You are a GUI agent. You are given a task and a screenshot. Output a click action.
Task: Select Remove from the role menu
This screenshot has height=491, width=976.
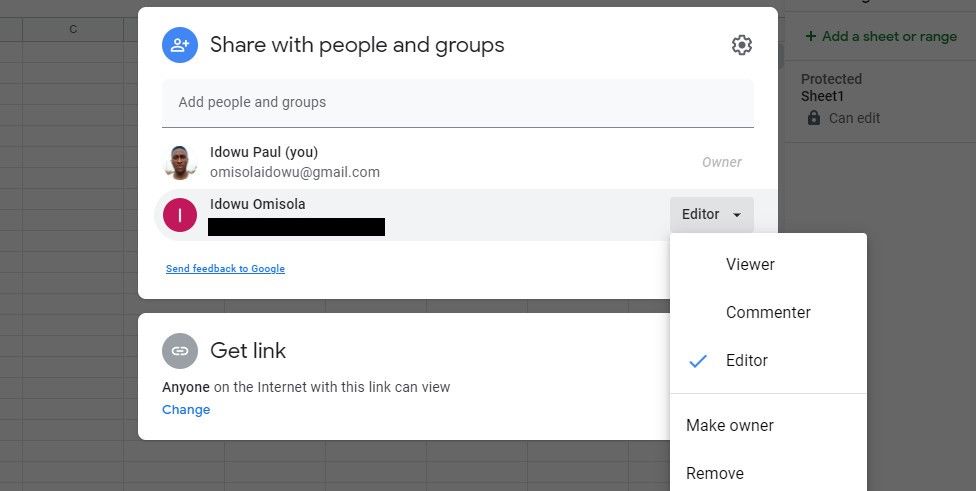coord(715,473)
